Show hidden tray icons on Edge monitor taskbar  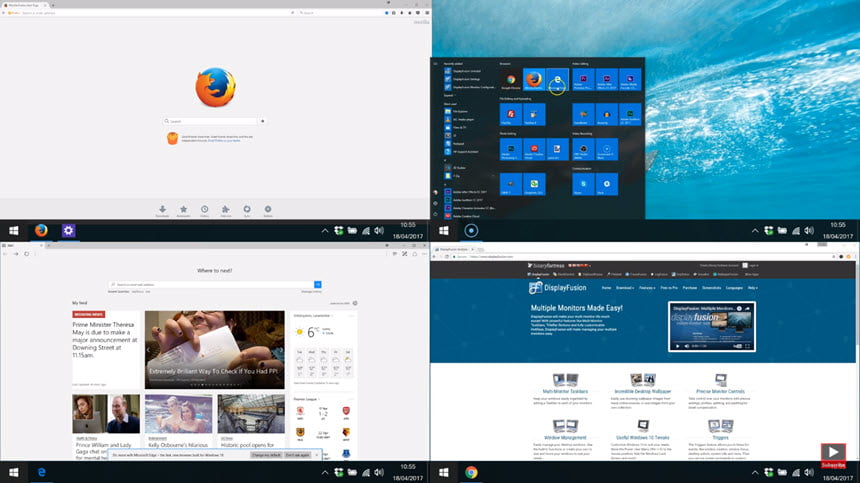click(x=325, y=472)
